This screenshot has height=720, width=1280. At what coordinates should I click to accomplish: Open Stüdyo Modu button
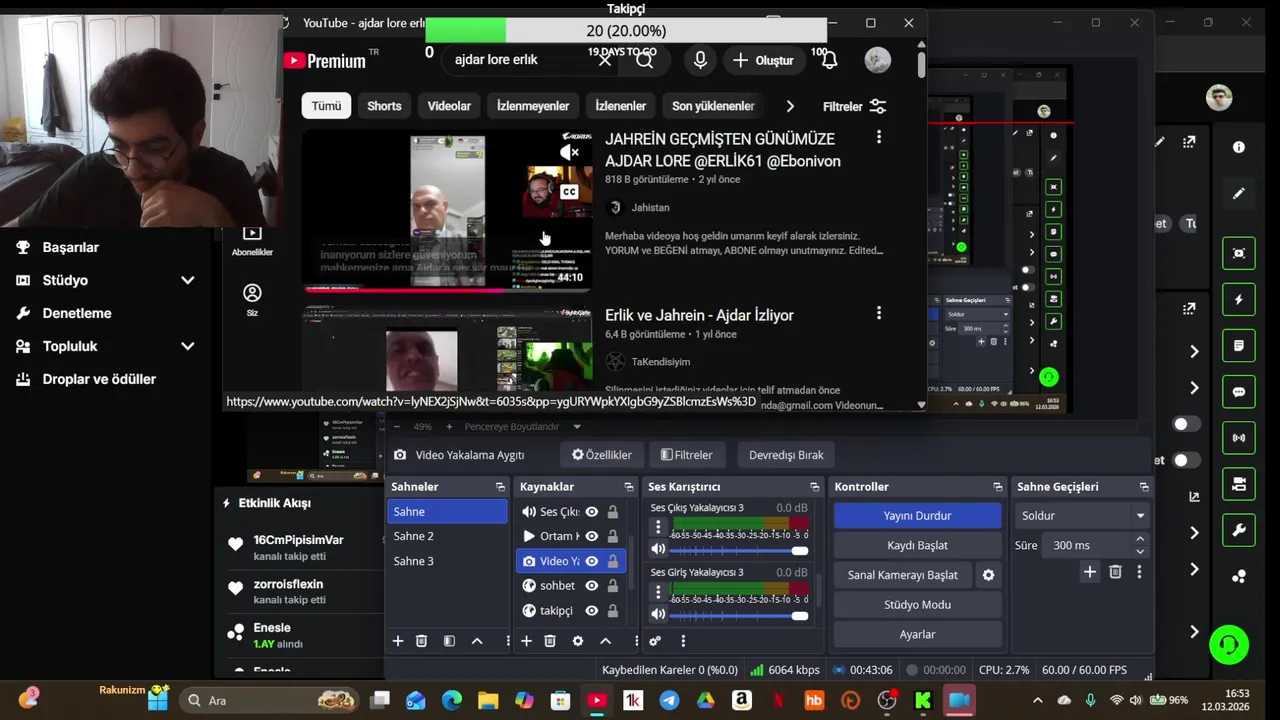[x=917, y=605]
